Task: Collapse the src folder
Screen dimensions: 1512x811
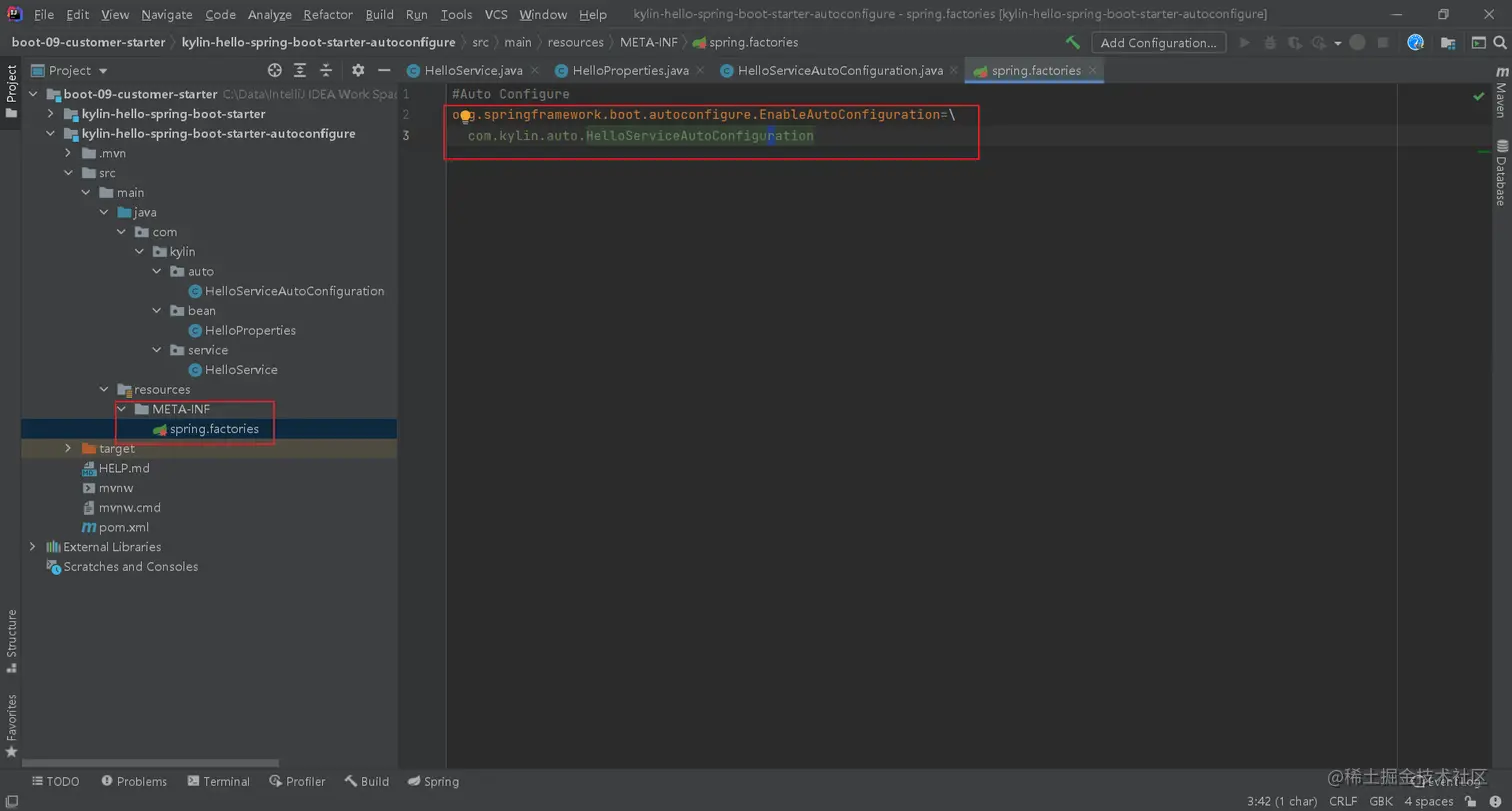Action: 69,173
